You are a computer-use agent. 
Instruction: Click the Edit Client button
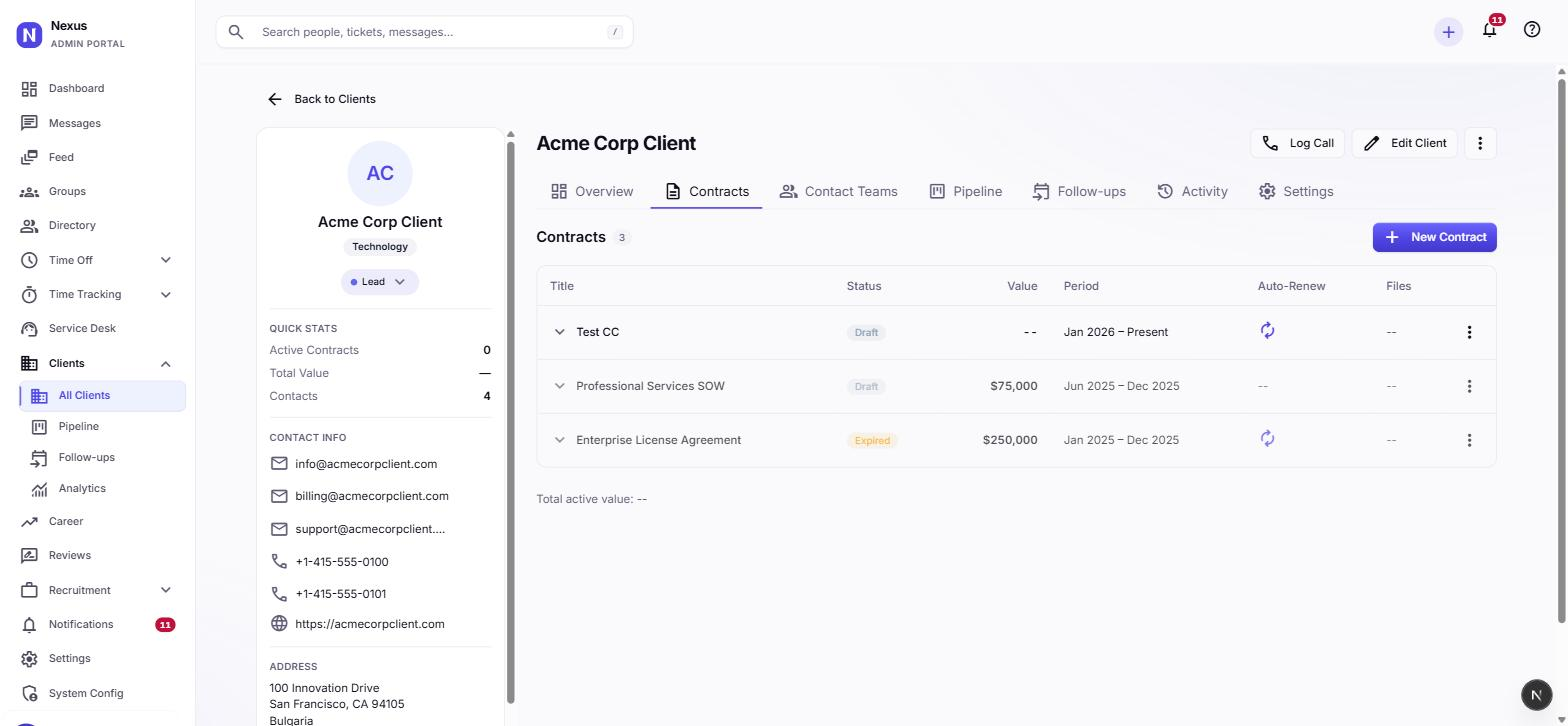(x=1405, y=143)
